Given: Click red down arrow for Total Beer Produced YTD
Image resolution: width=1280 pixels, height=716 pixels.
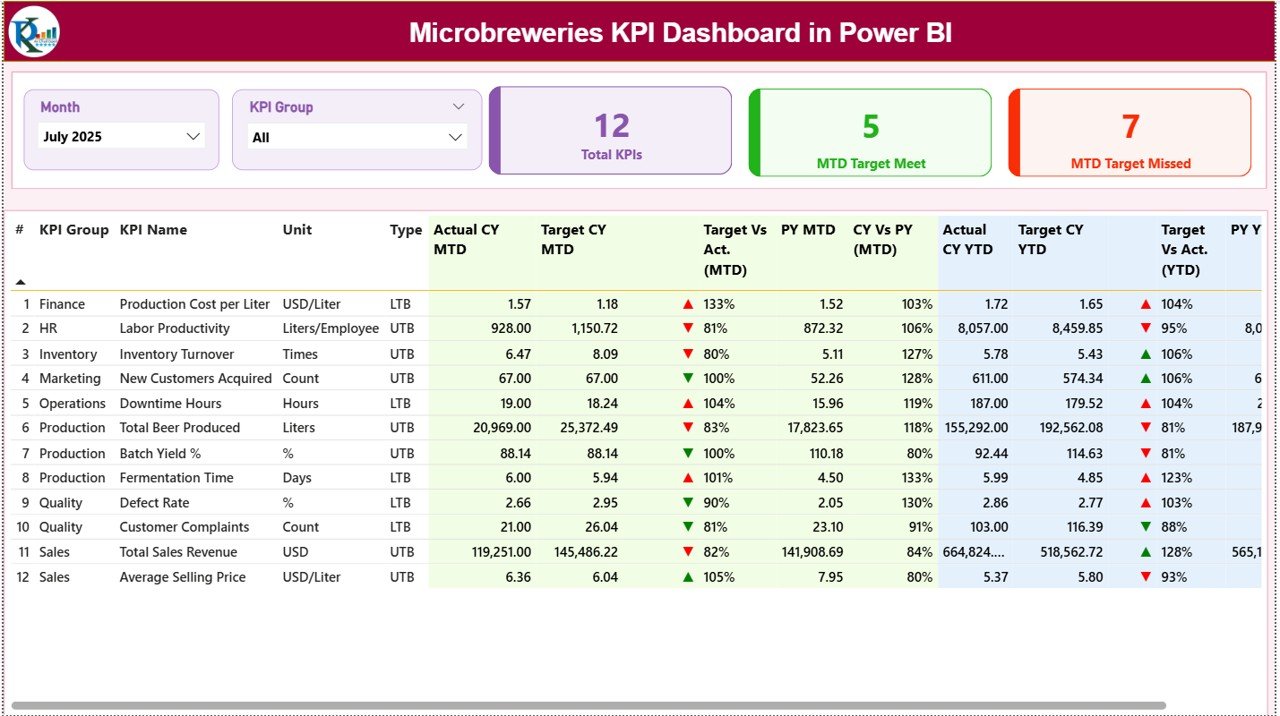Looking at the screenshot, I should coord(1146,428).
